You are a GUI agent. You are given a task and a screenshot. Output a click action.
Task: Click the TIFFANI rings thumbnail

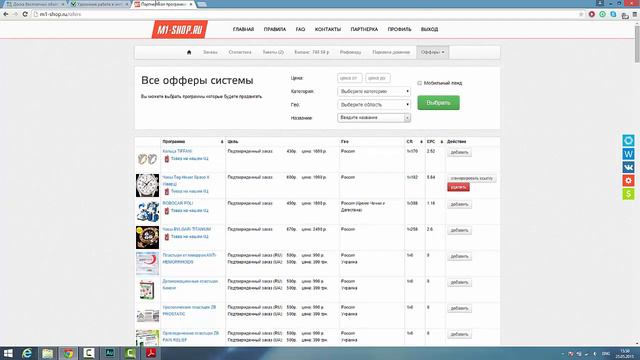click(147, 159)
